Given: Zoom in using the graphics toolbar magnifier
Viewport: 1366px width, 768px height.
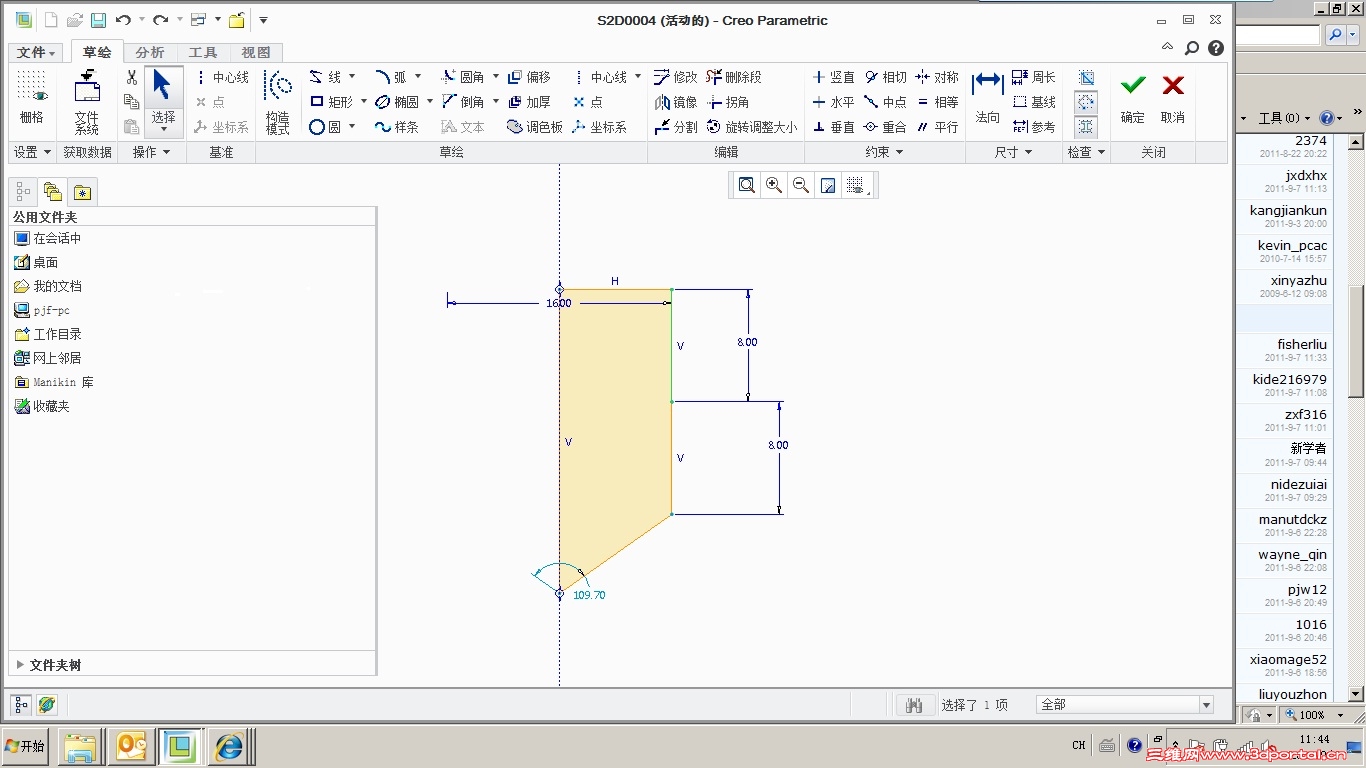Looking at the screenshot, I should [774, 185].
